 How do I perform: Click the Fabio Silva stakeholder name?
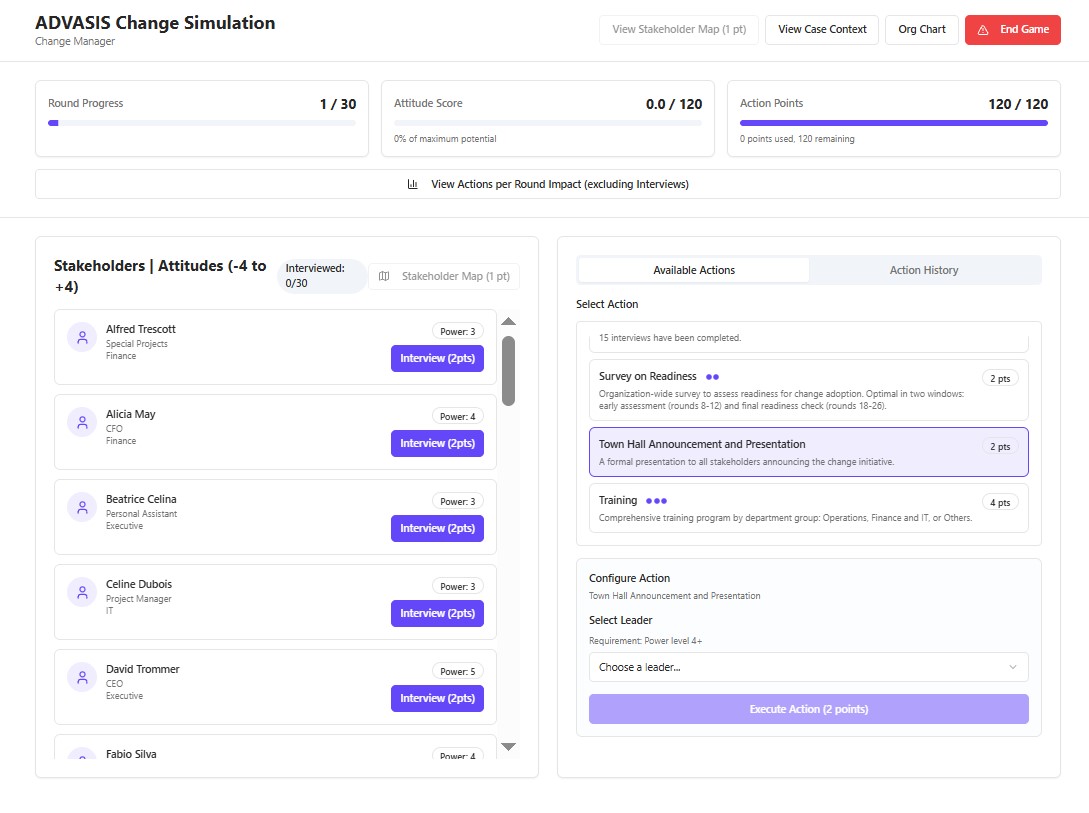131,754
